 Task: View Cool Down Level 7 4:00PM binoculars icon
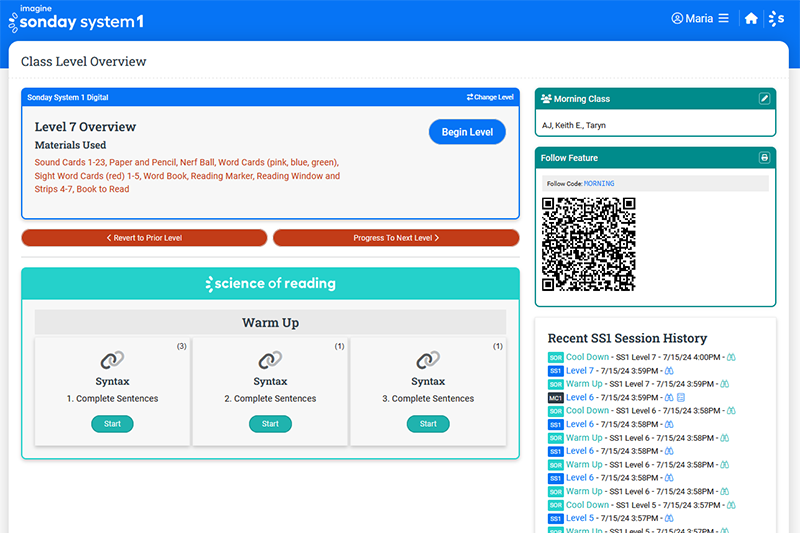[731, 357]
